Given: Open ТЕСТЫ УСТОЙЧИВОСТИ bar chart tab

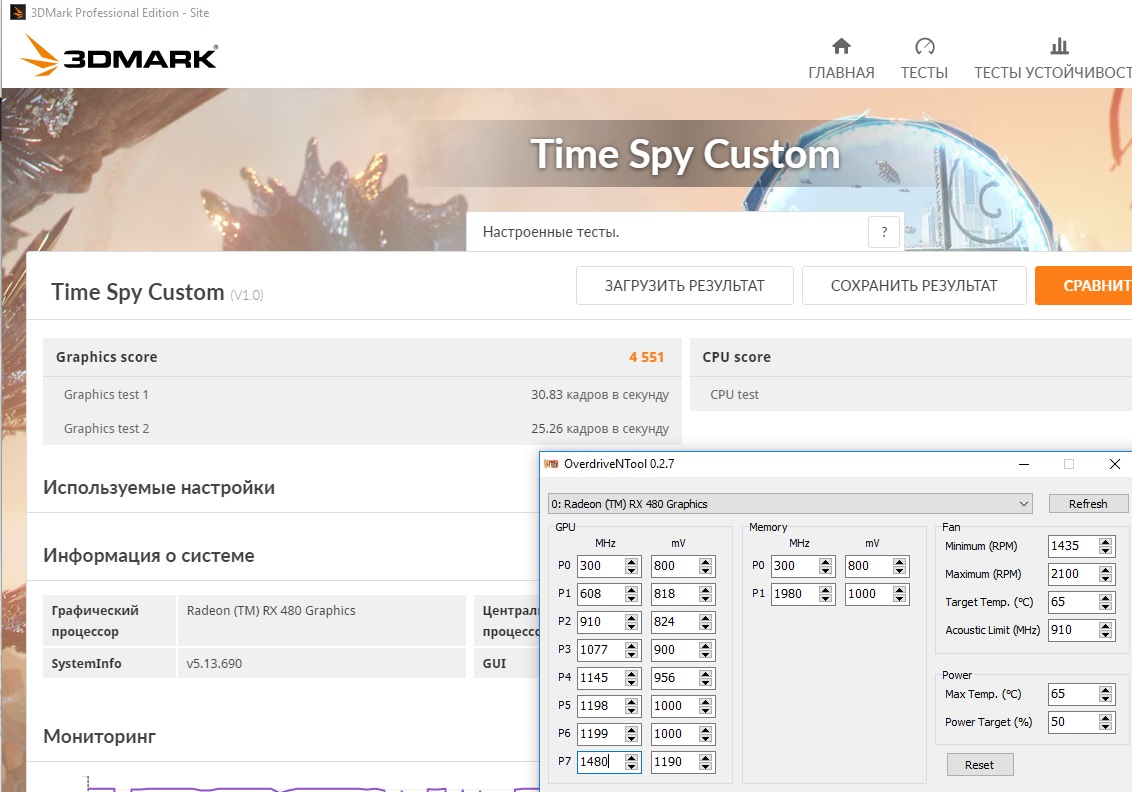Looking at the screenshot, I should tap(1053, 59).
